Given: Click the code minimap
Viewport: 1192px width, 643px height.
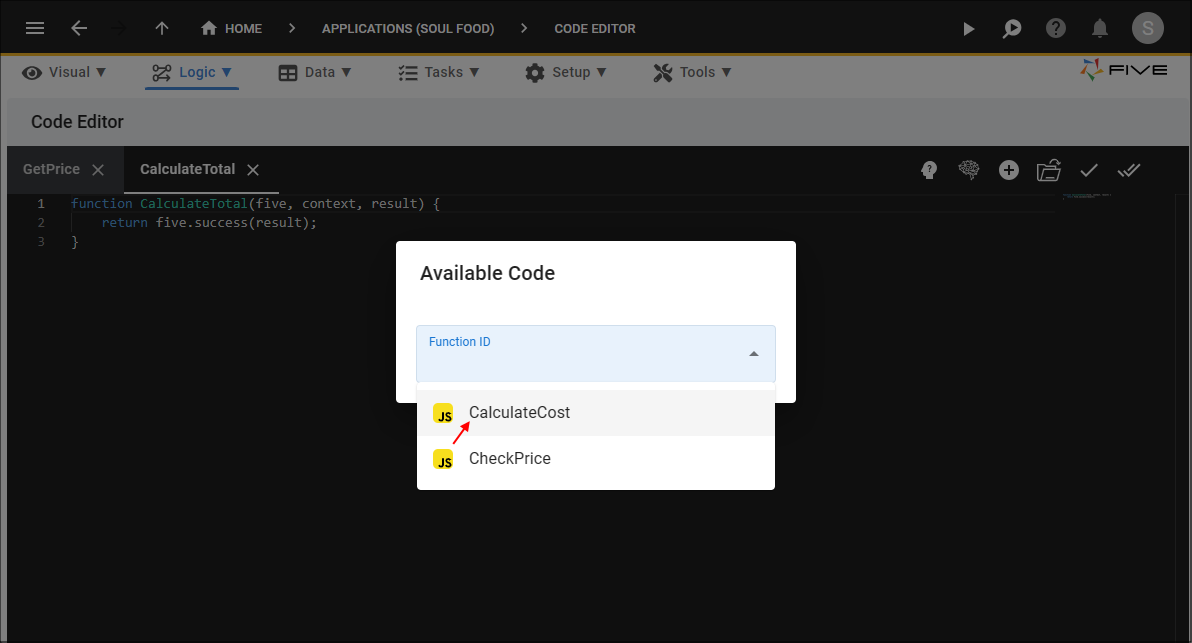Looking at the screenshot, I should coord(1087,197).
